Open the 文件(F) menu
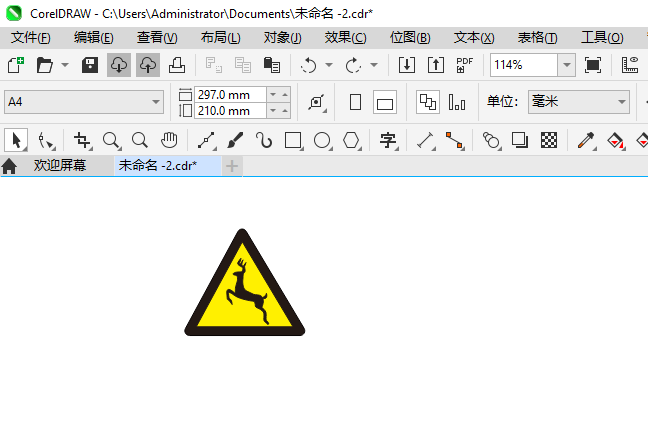The width and height of the screenshot is (648, 427). (31, 38)
